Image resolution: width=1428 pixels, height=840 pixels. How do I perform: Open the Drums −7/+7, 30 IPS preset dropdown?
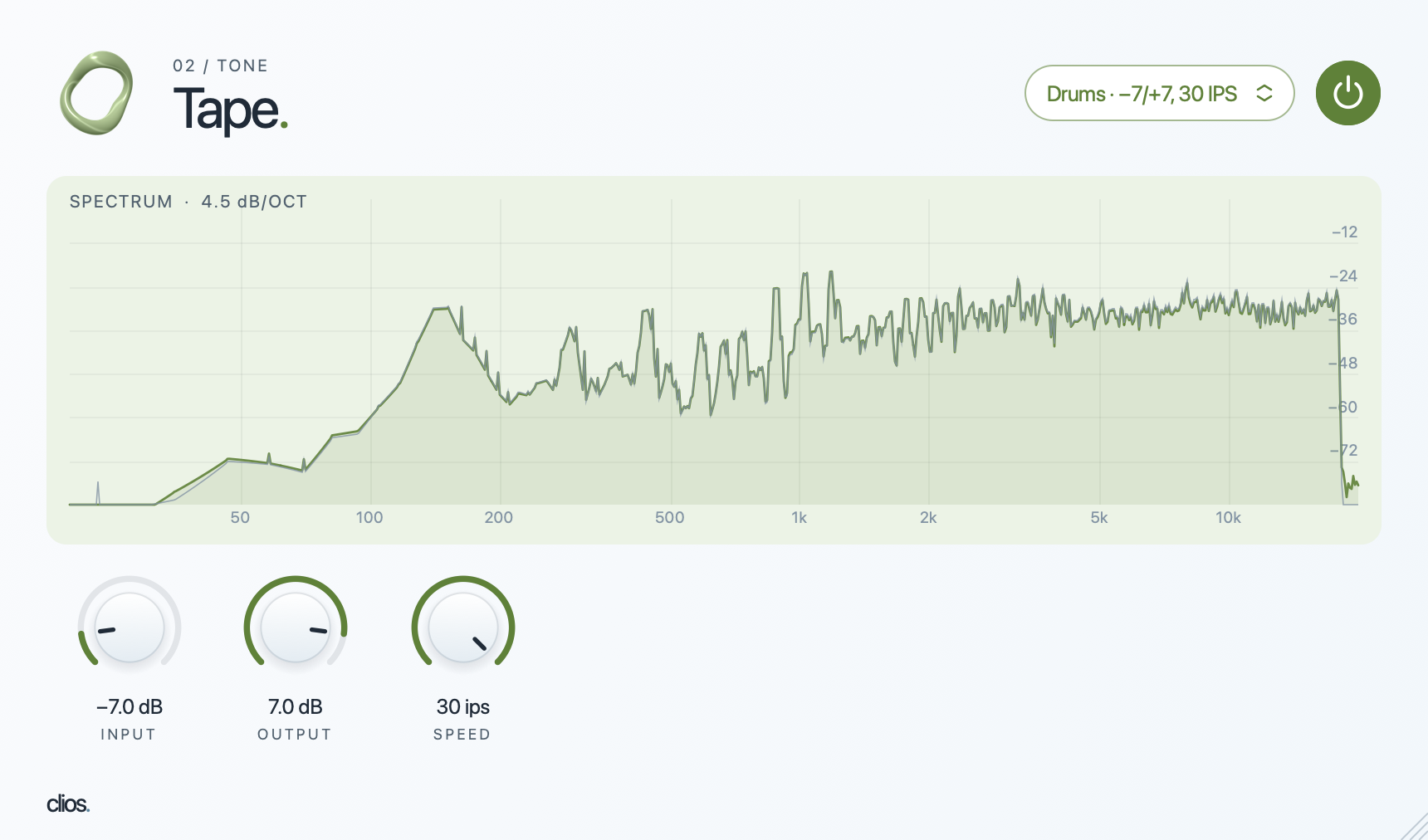[1159, 93]
